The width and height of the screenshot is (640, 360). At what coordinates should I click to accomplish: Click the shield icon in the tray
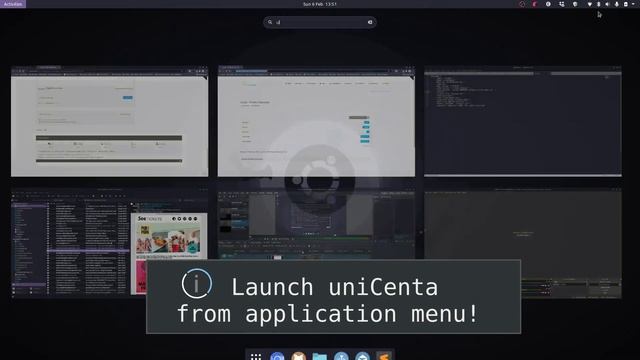575,4
